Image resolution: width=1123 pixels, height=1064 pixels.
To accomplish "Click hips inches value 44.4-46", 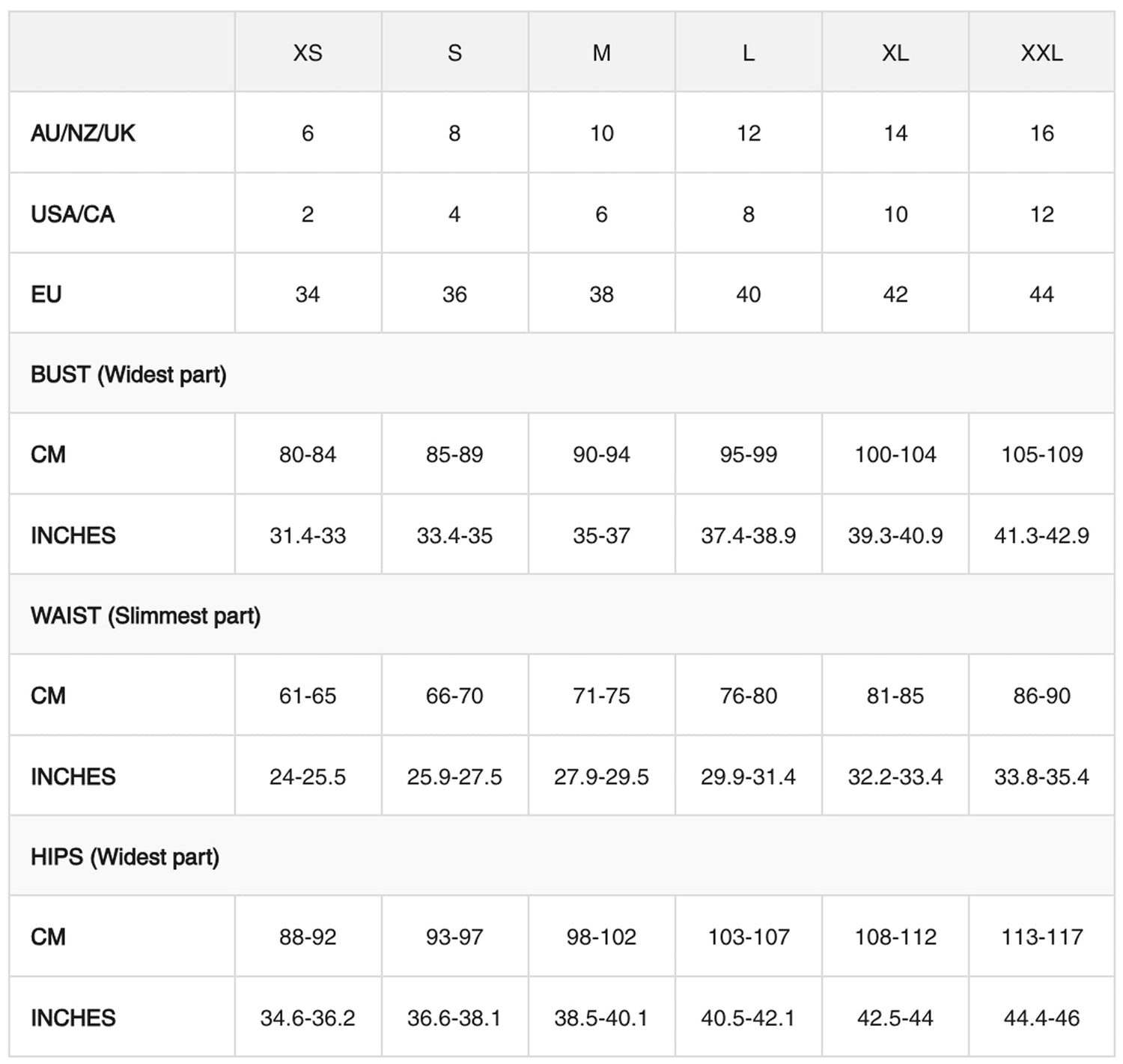I will (x=1041, y=1018).
